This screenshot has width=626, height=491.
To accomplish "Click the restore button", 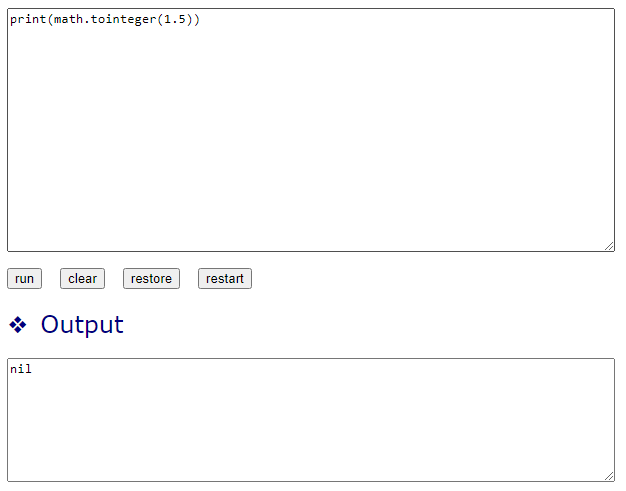I will [151, 279].
